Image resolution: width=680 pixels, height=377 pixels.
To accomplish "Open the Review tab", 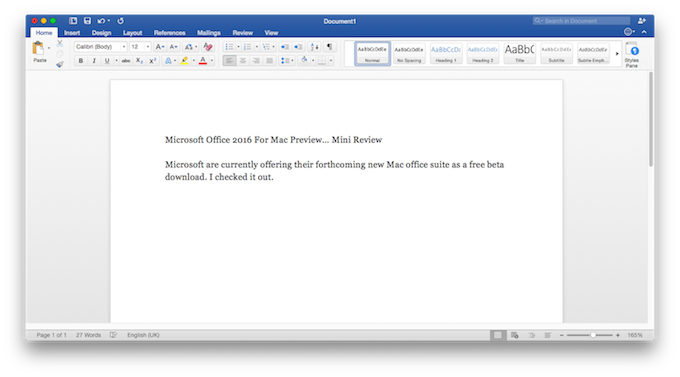I will (x=242, y=33).
